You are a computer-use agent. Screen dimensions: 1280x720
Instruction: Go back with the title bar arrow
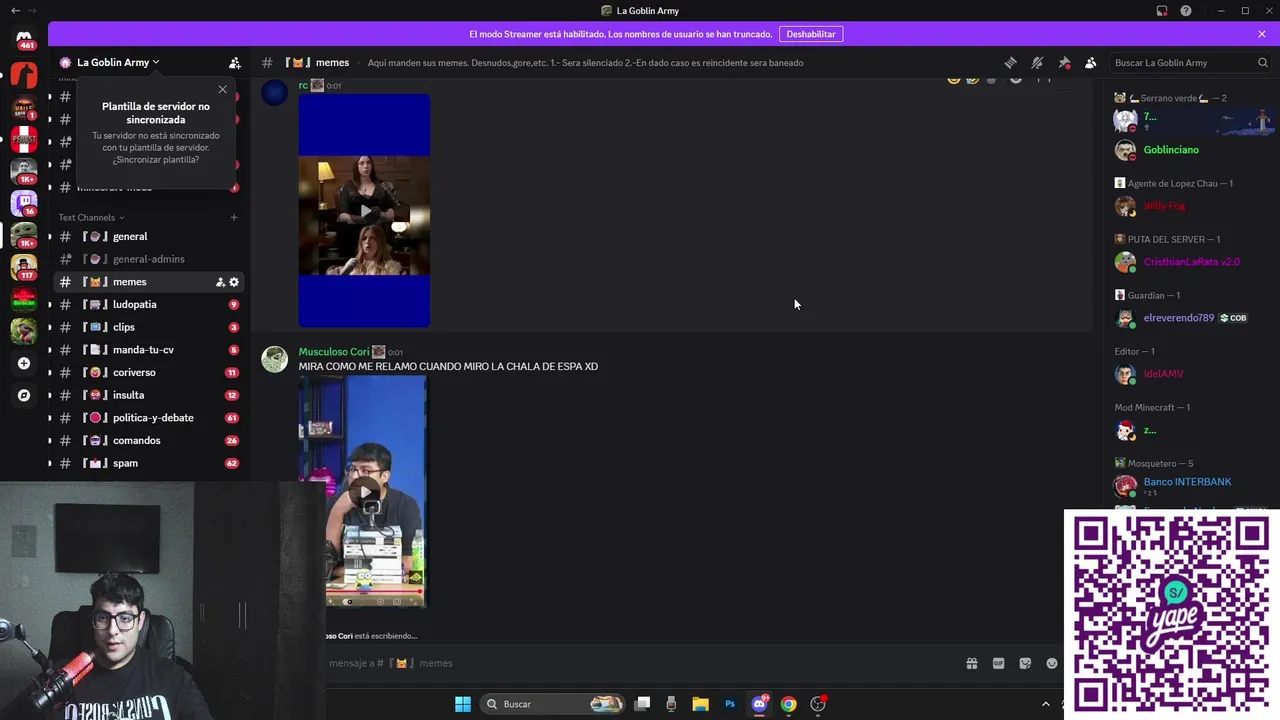pyautogui.click(x=15, y=11)
